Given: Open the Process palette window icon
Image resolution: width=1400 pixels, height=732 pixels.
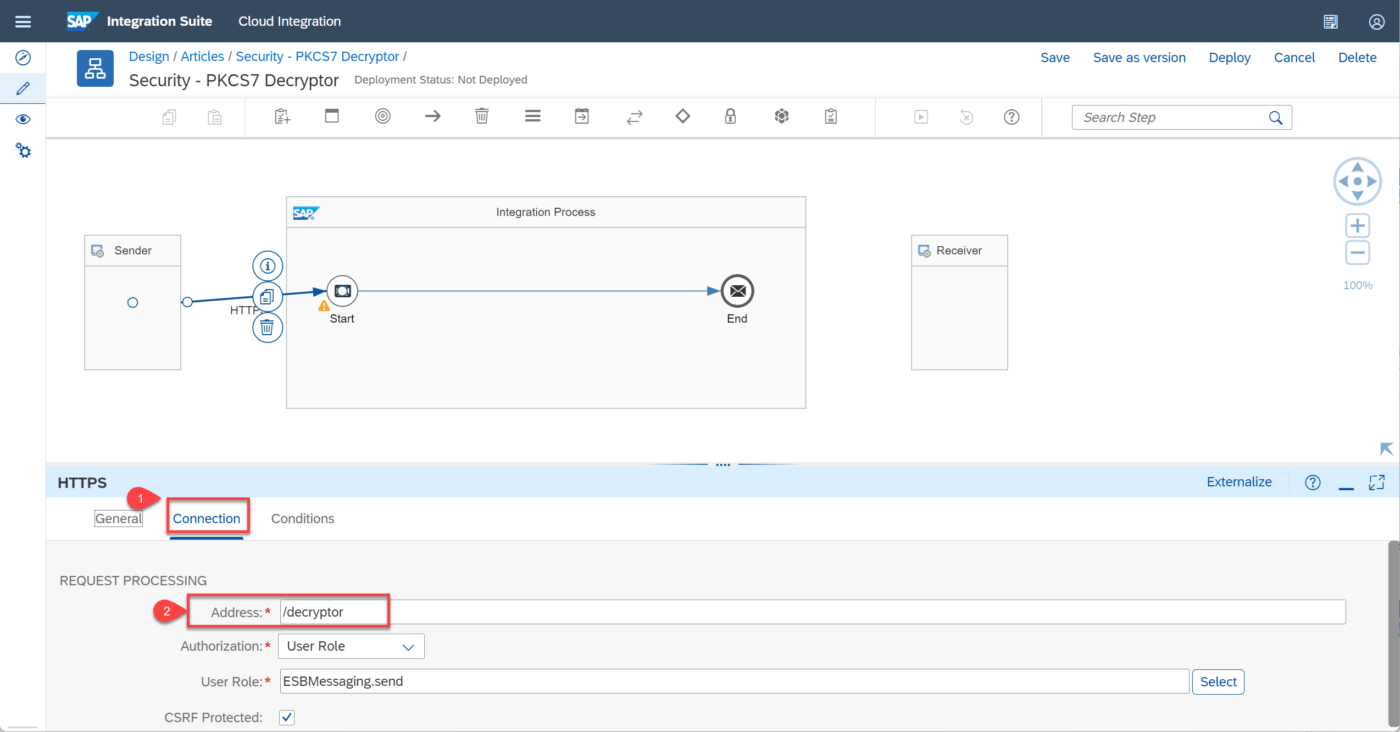Looking at the screenshot, I should pos(332,116).
